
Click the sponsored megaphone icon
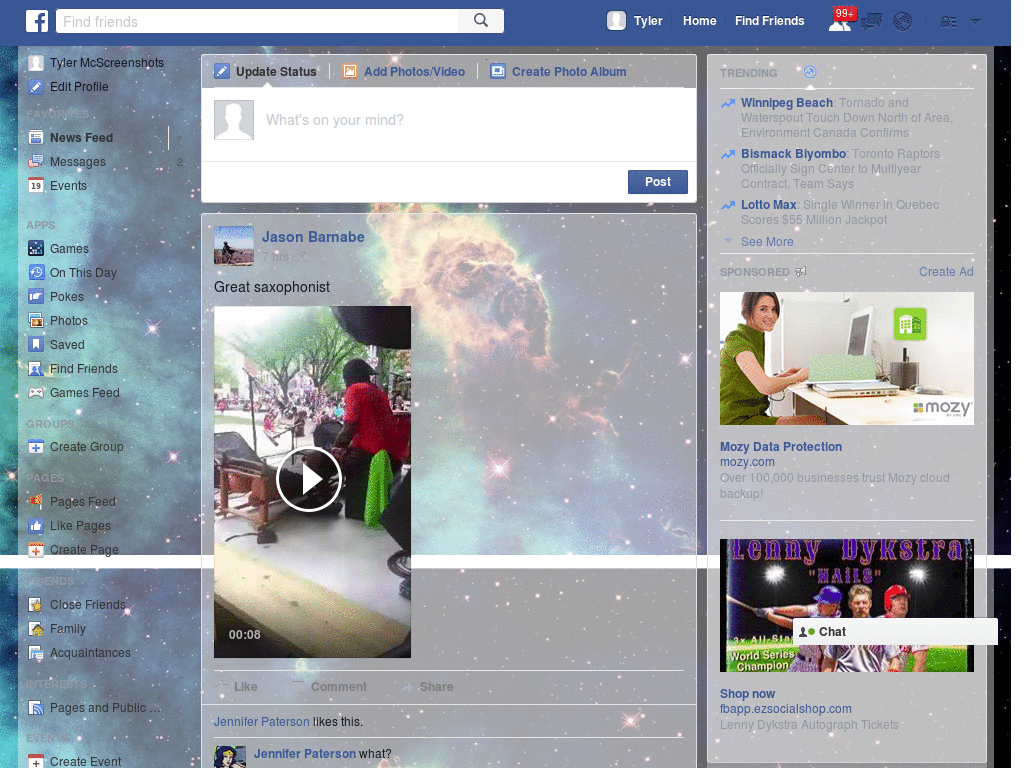pyautogui.click(x=801, y=272)
